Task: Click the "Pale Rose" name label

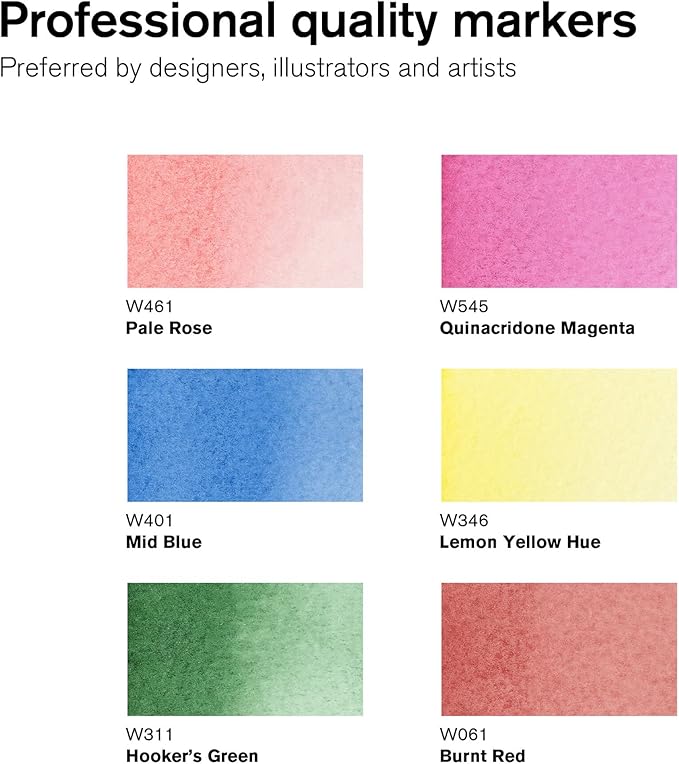Action: point(169,328)
